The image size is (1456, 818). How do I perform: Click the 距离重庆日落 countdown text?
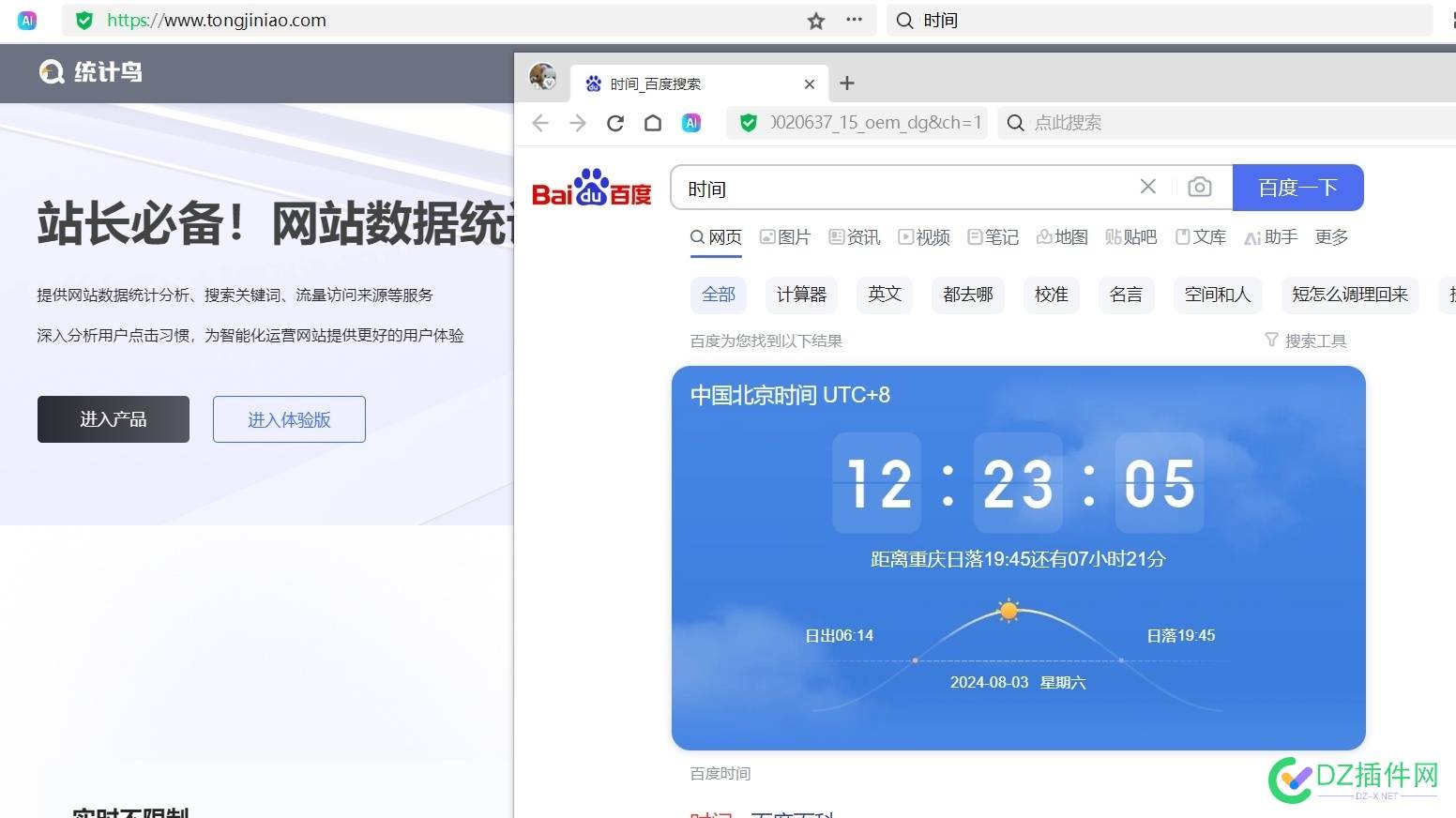tap(1018, 559)
